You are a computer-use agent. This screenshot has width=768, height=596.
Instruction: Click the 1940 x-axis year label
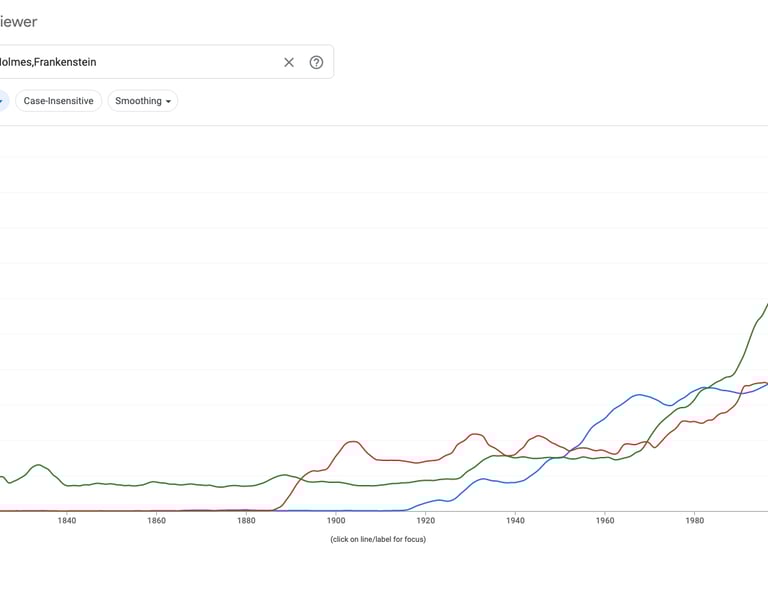click(x=516, y=520)
